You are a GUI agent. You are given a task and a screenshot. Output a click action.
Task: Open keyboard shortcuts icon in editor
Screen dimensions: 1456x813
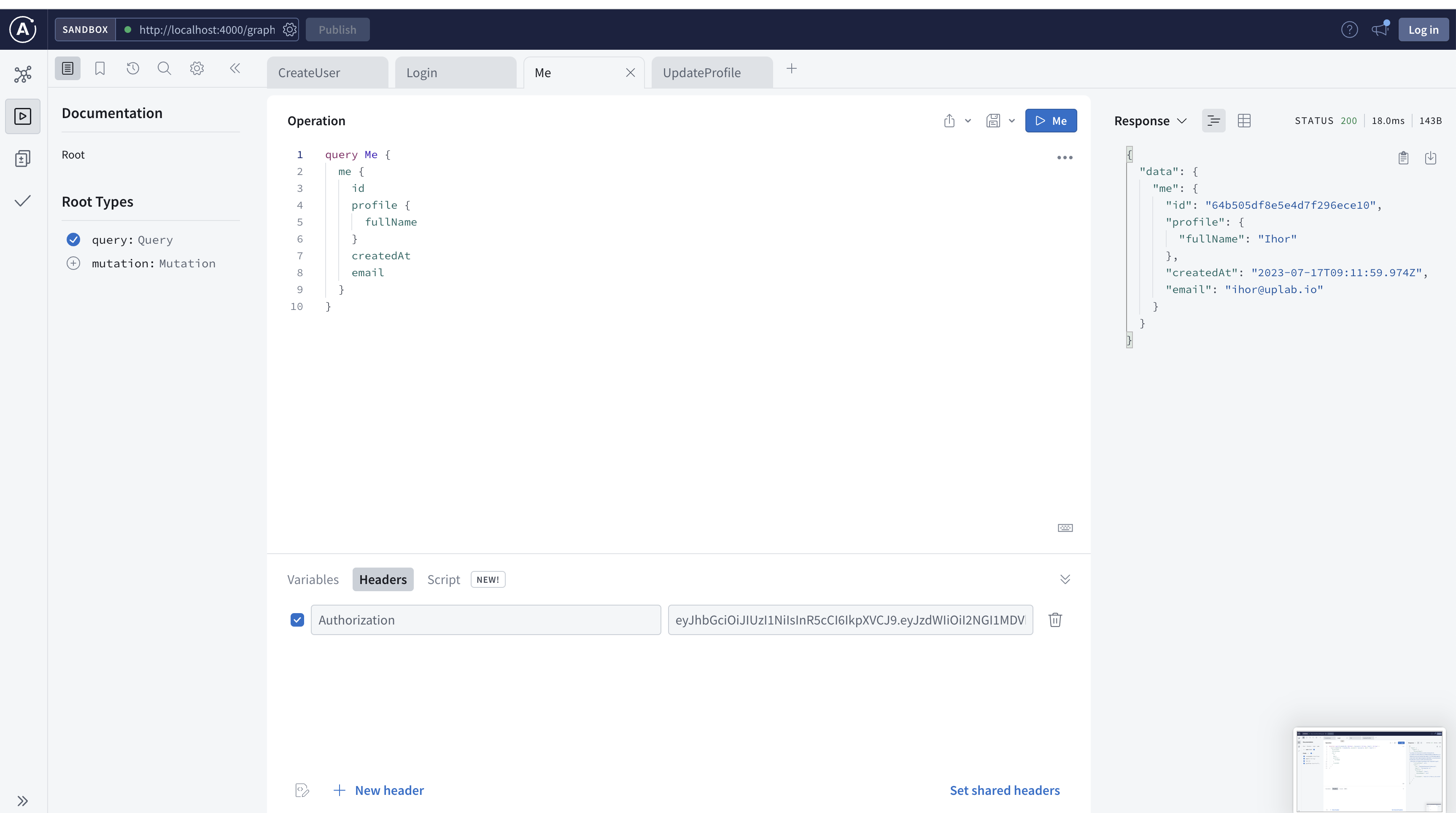(1065, 528)
